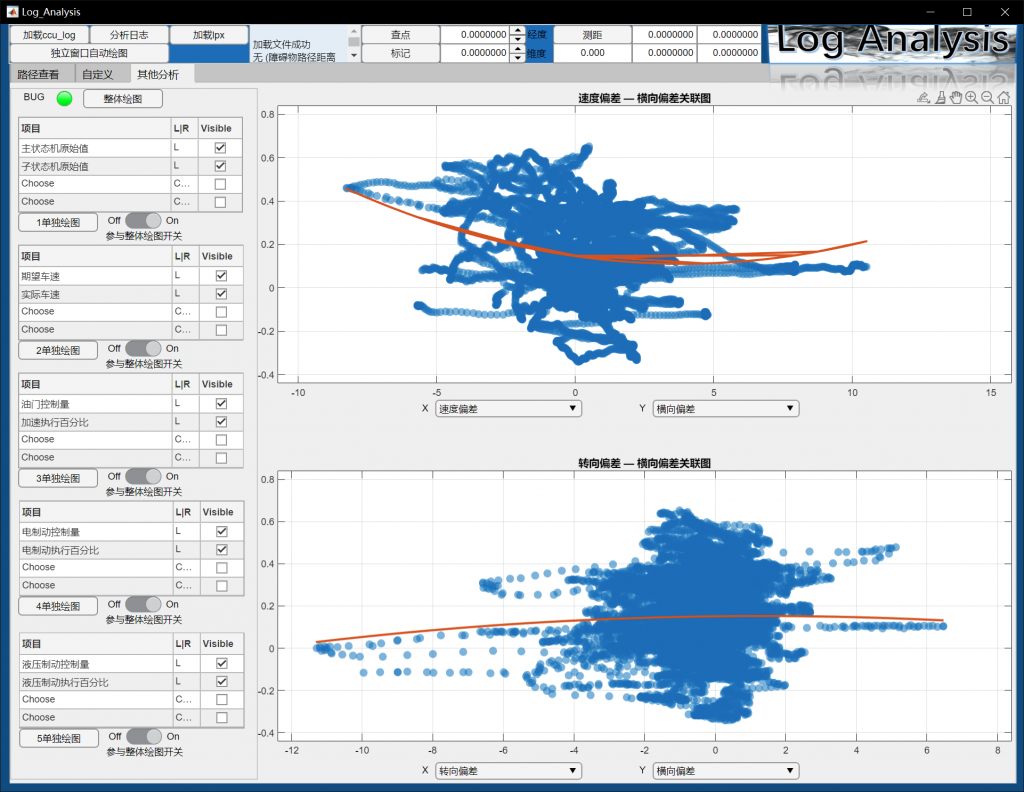Flip the On/Off slider beside 3单独绘图
This screenshot has height=792, width=1024.
pos(143,476)
